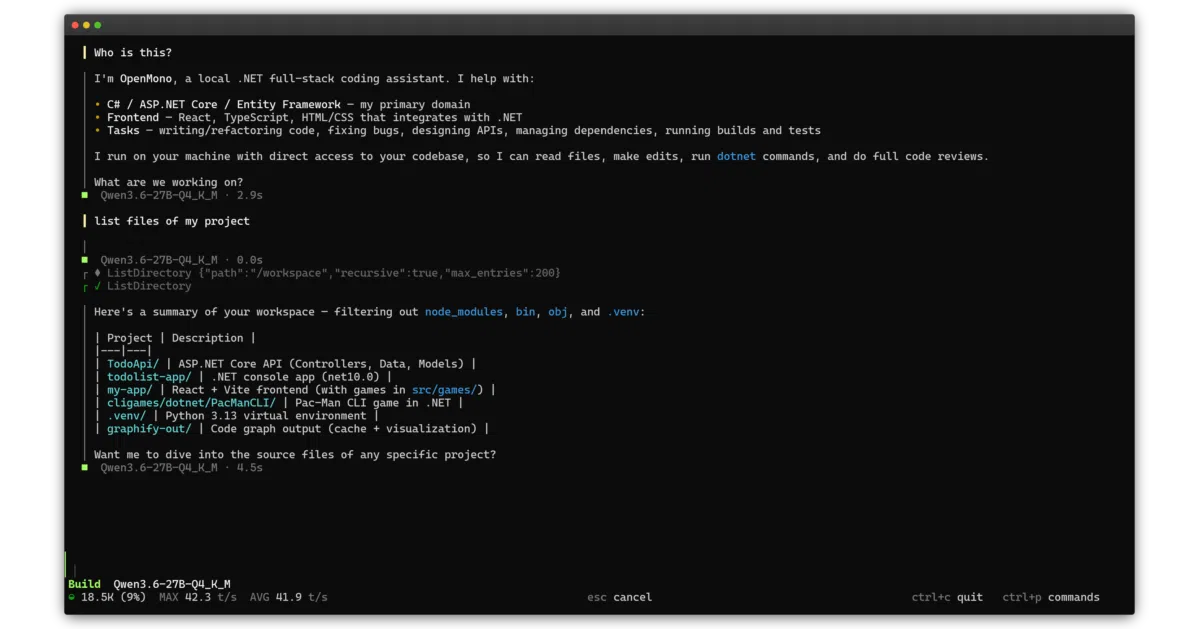Click the 'obj' highlighted word

[558, 312]
